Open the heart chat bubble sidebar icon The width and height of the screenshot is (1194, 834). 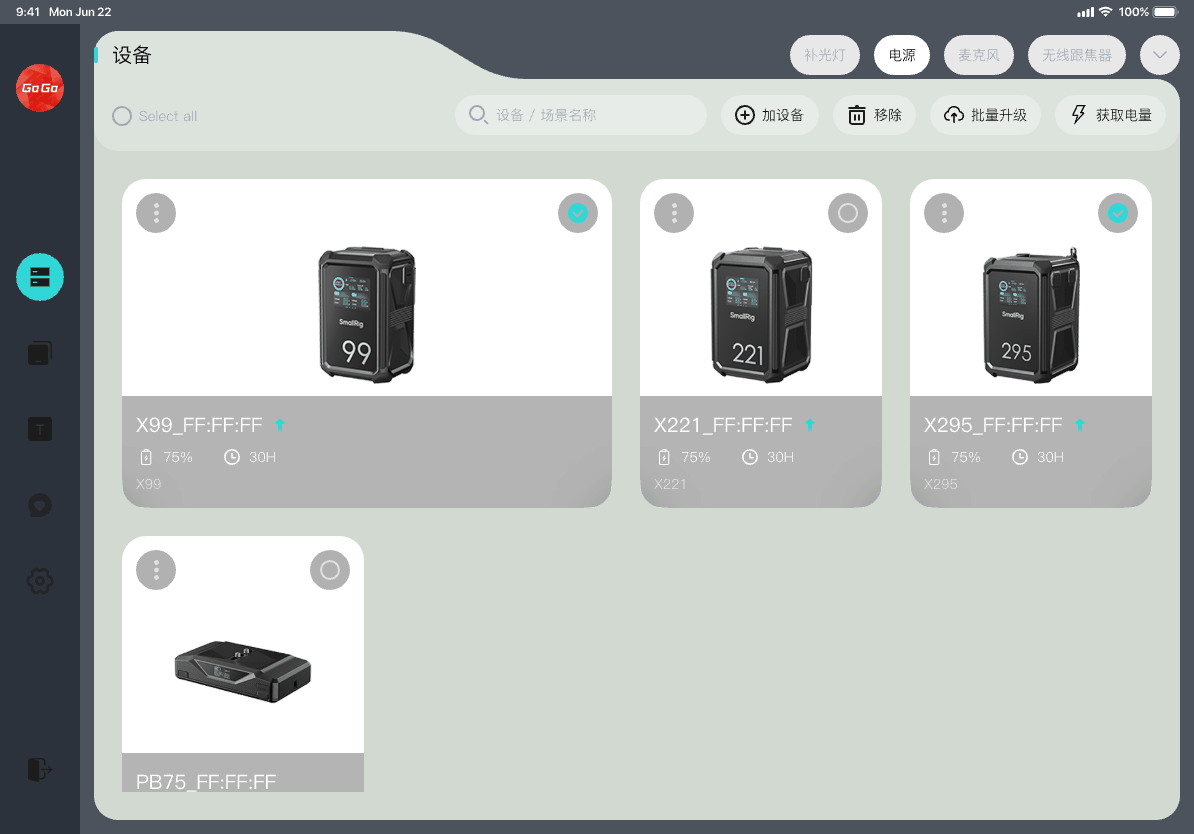pyautogui.click(x=40, y=505)
